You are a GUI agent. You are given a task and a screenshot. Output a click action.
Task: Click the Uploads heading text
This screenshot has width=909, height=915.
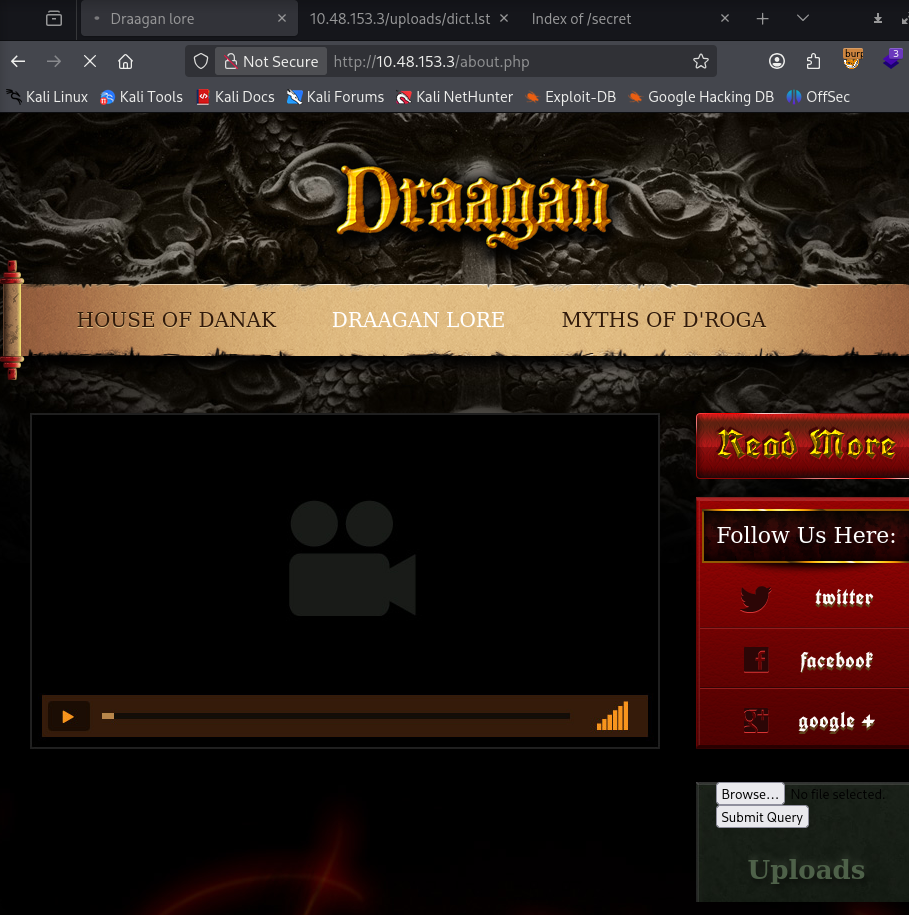tap(806, 869)
